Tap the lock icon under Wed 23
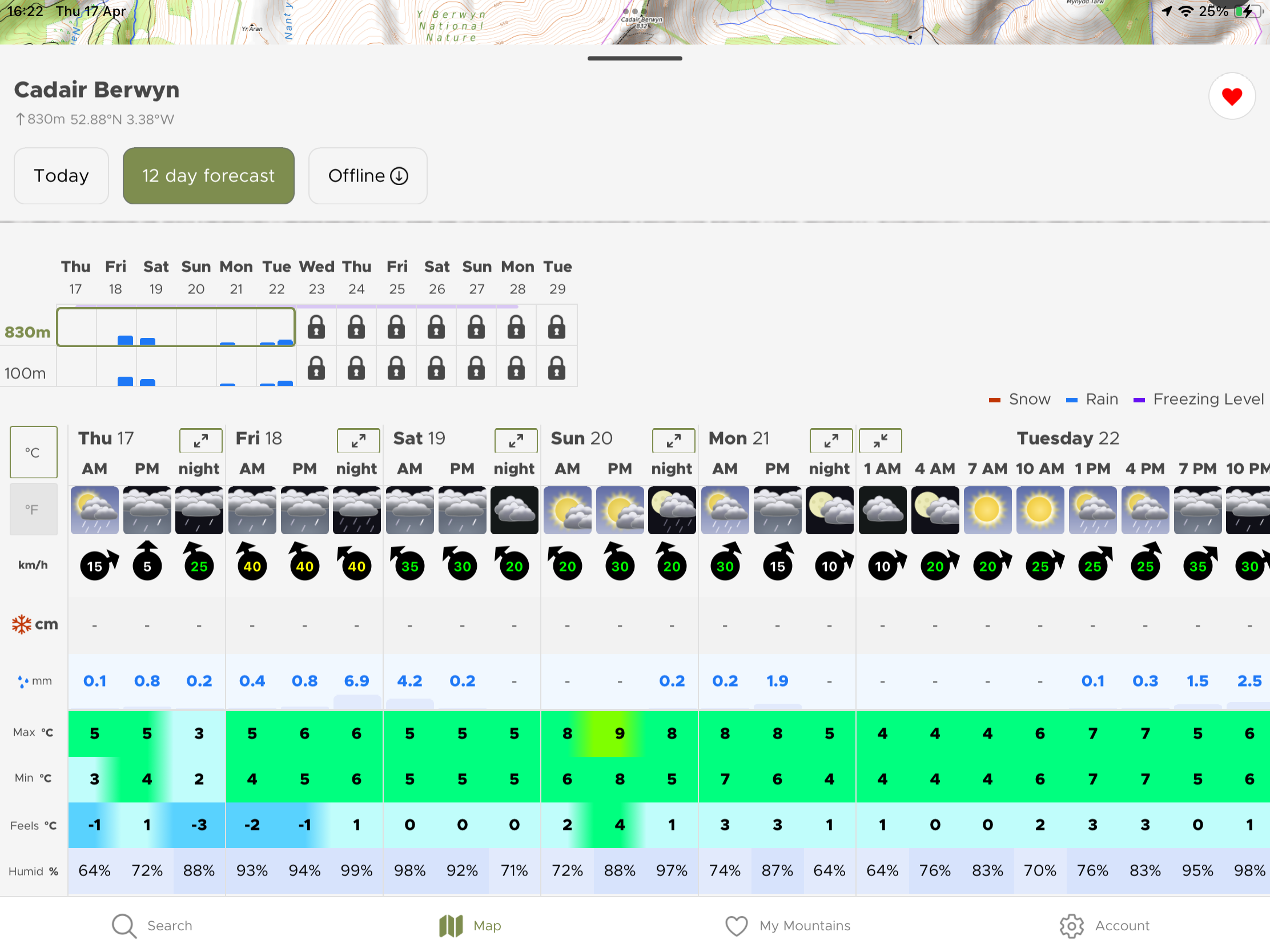Image resolution: width=1270 pixels, height=952 pixels. pyautogui.click(x=316, y=326)
